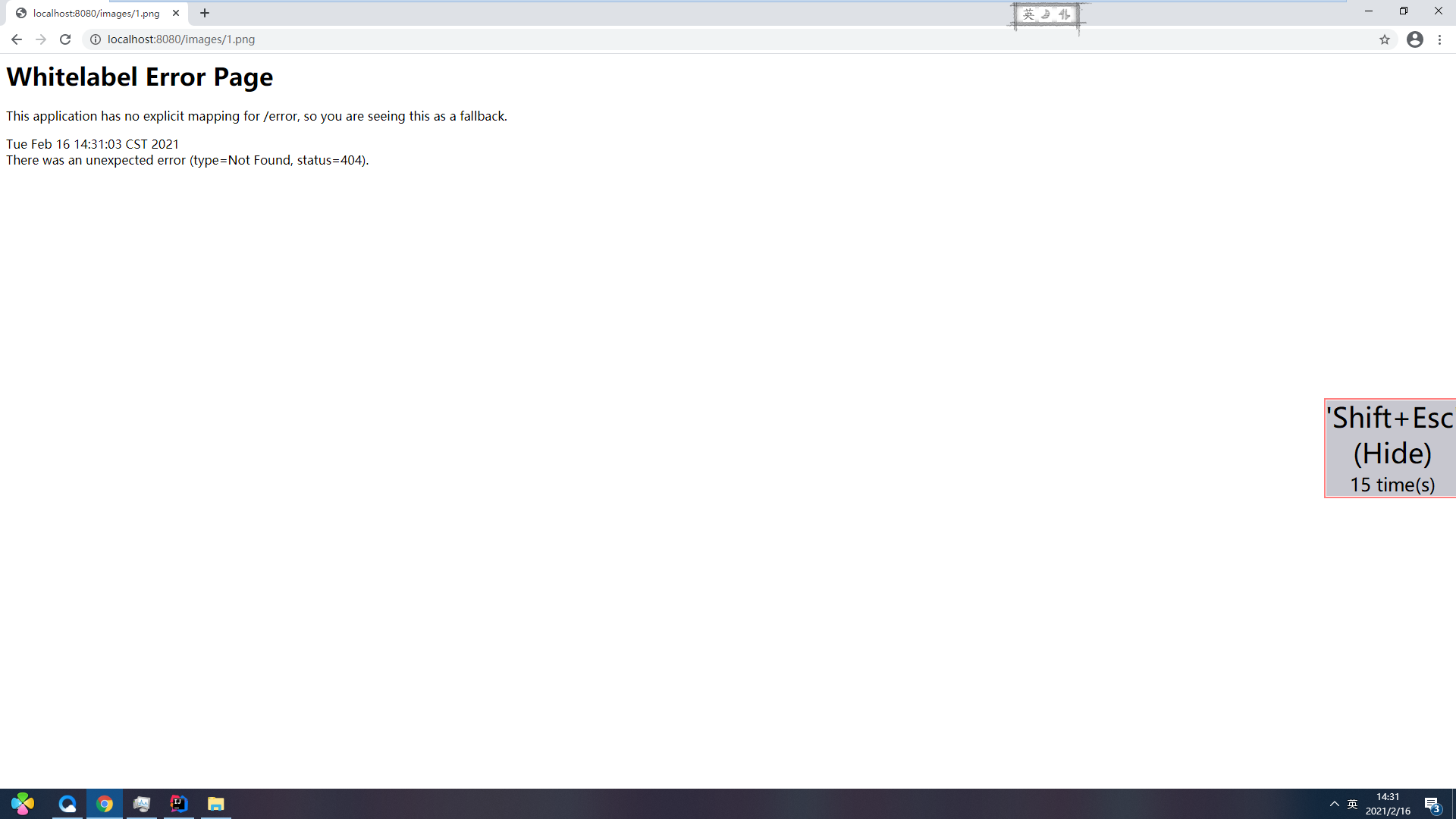Click the Whitelabel Error Page heading
This screenshot has width=1456, height=819.
pos(140,77)
